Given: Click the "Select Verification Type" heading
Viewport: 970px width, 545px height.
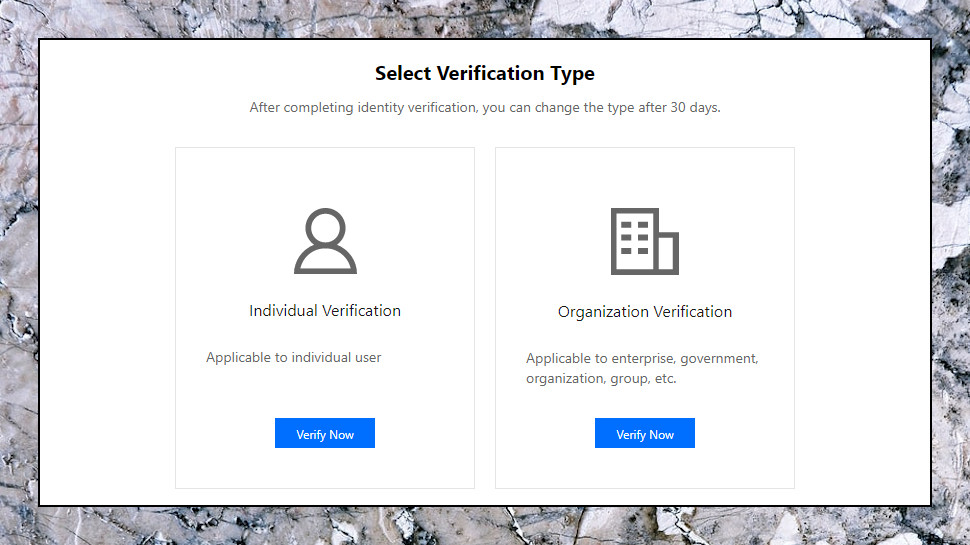Looking at the screenshot, I should (484, 73).
